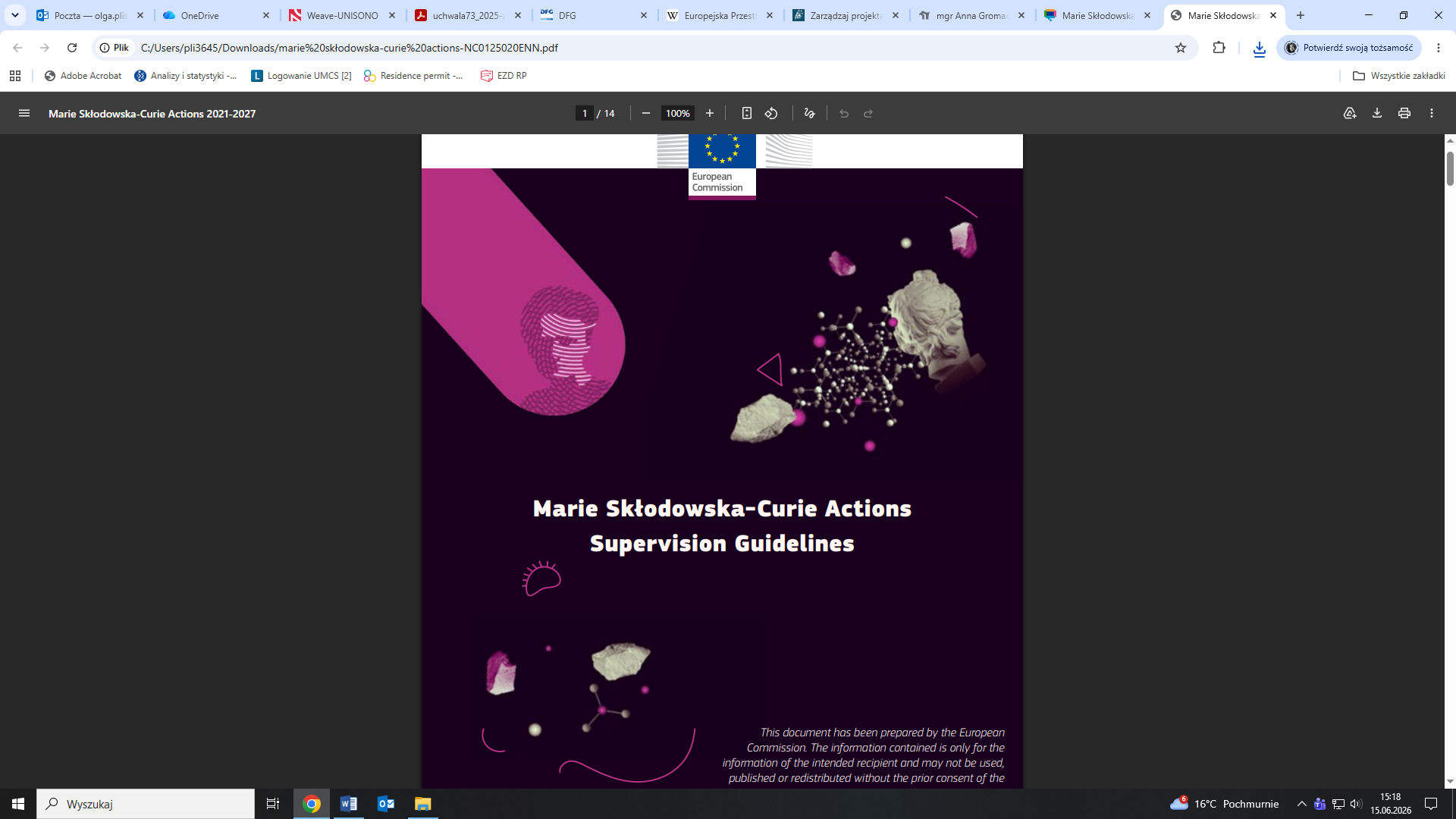Switch to mgr Anna Groma tab
Viewport: 1456px width, 819px height.
pos(971,15)
